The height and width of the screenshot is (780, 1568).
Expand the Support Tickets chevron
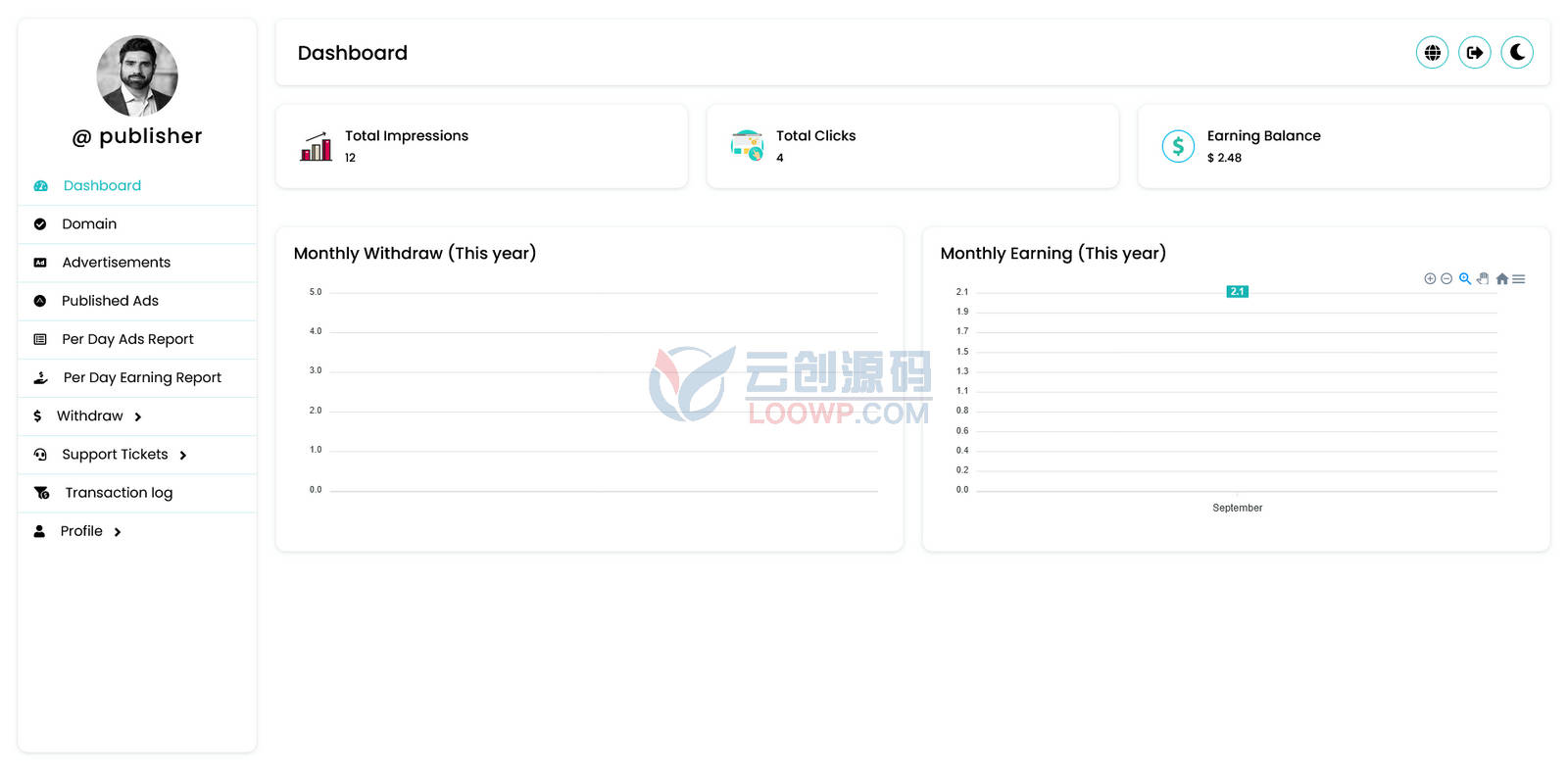[x=183, y=456]
